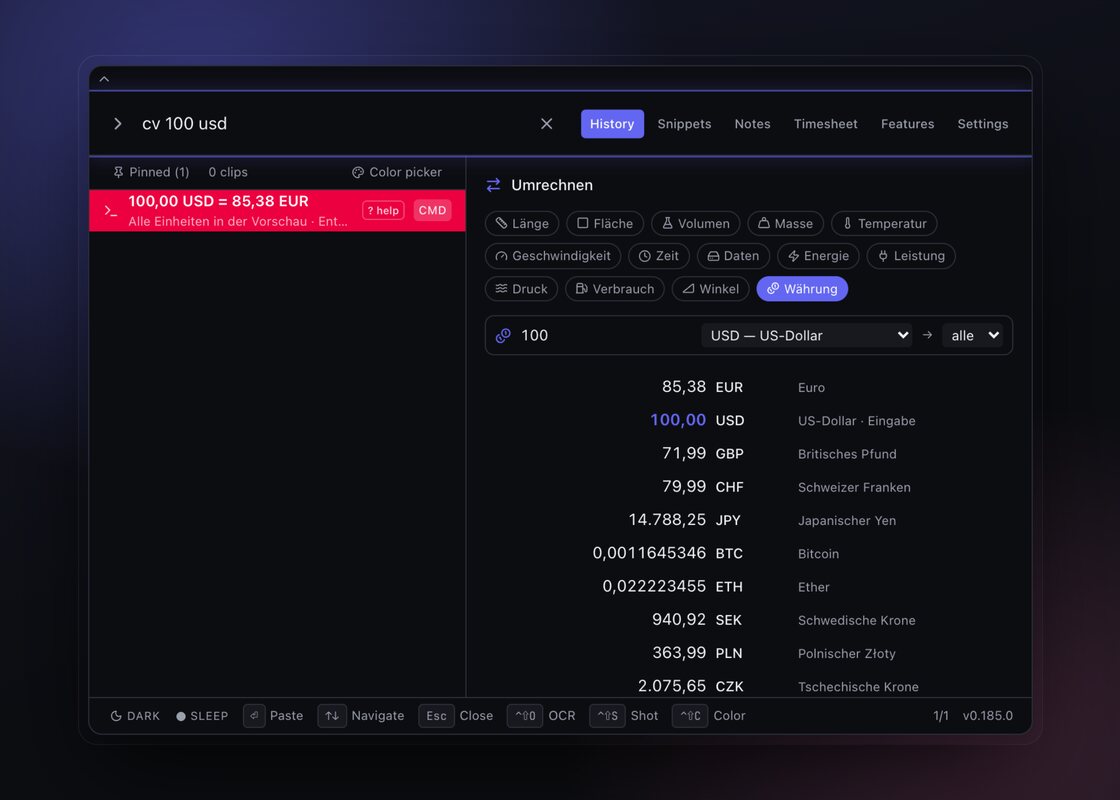Toggle the SLEEP status indicator
Viewport: 1120px width, 800px height.
(202, 716)
